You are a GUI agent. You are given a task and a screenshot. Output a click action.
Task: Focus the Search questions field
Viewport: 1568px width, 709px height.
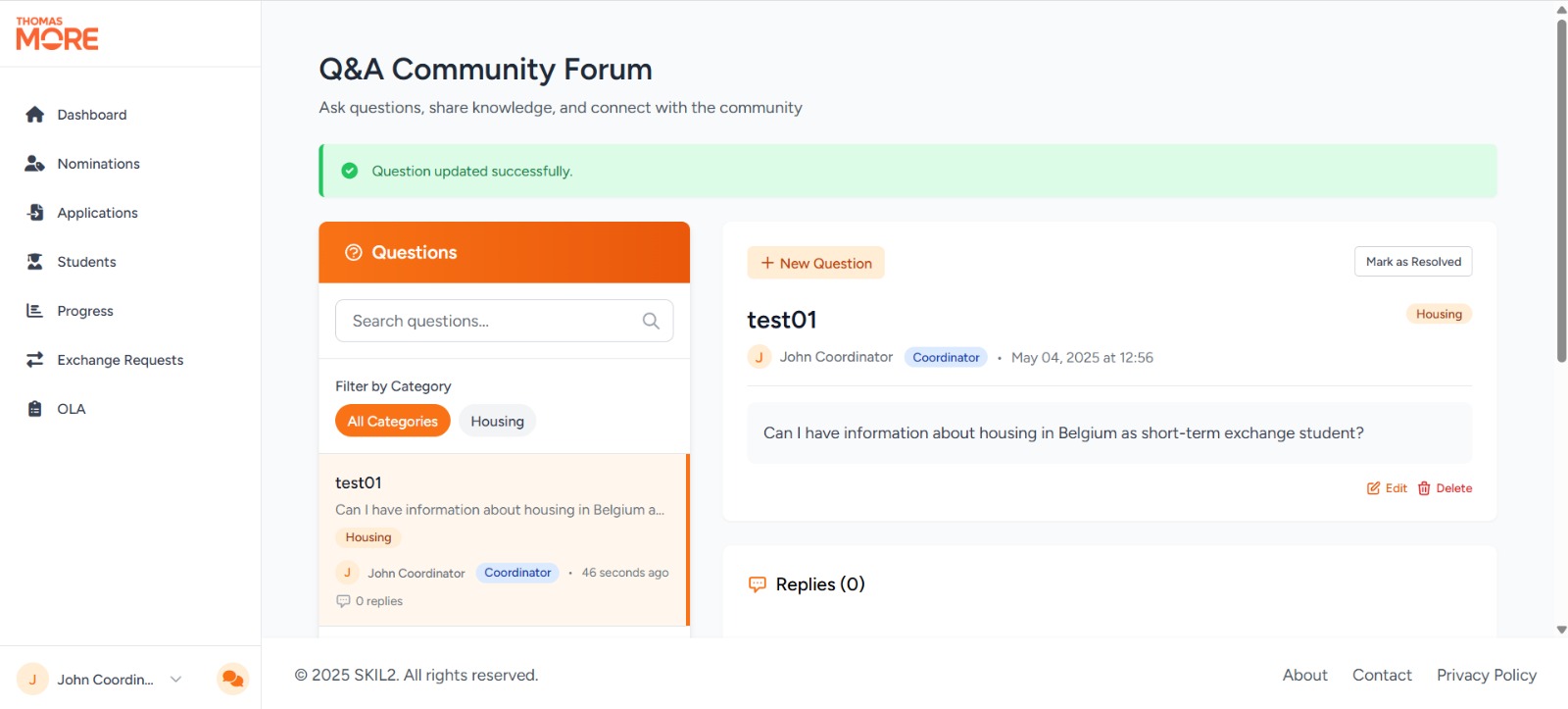tap(504, 321)
